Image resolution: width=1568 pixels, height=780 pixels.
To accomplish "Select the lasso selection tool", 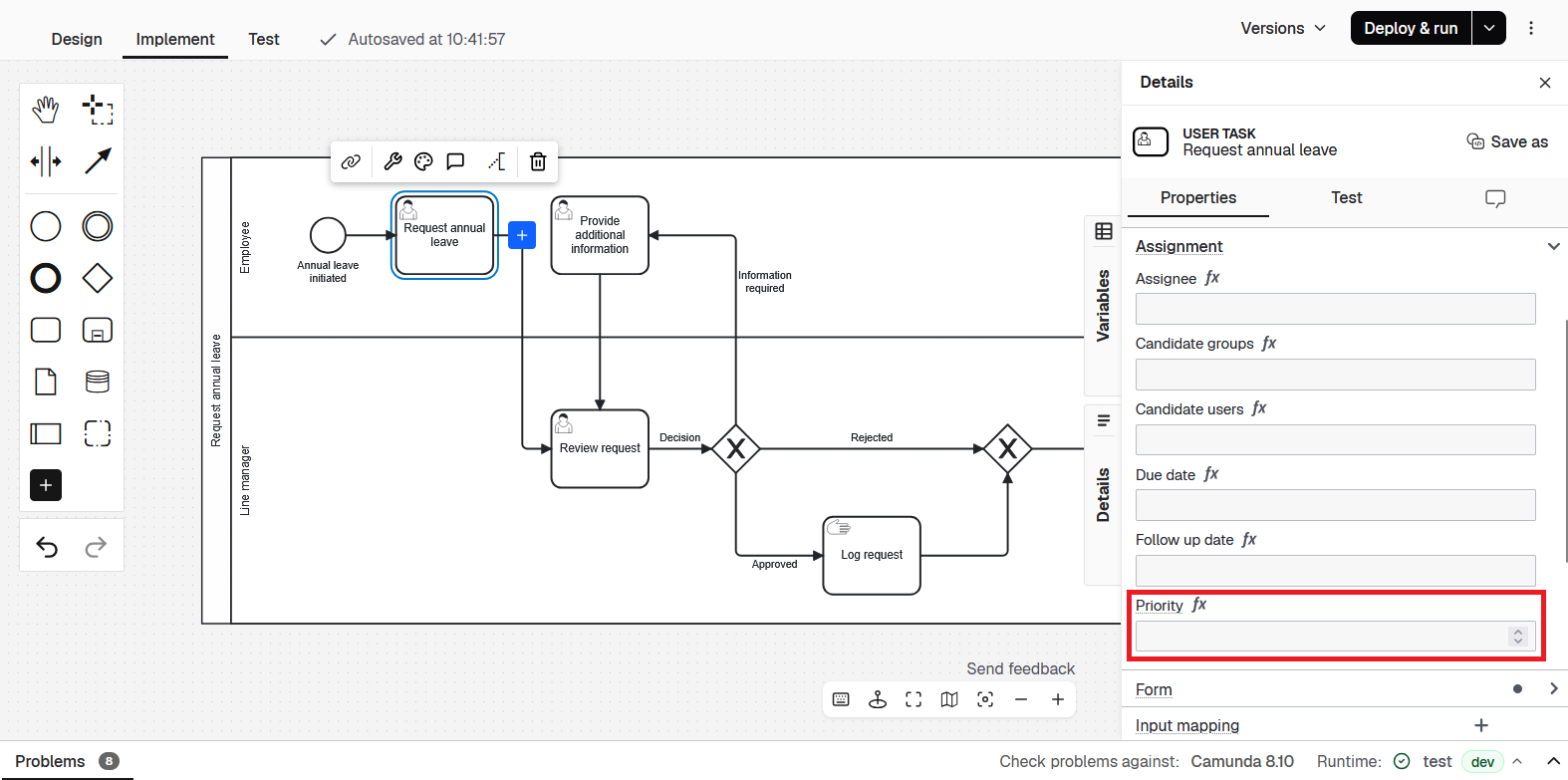I will pos(98,109).
